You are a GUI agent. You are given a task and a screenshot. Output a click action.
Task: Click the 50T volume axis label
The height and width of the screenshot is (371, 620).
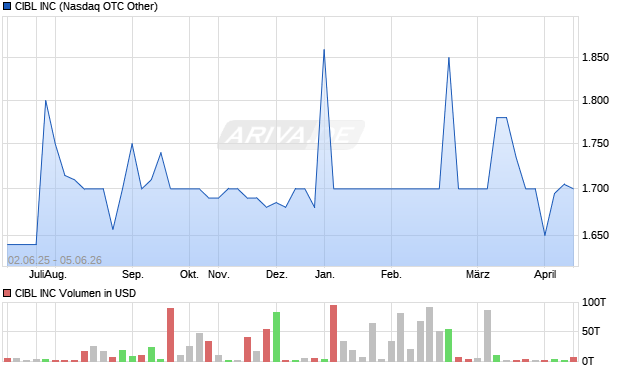[591, 331]
